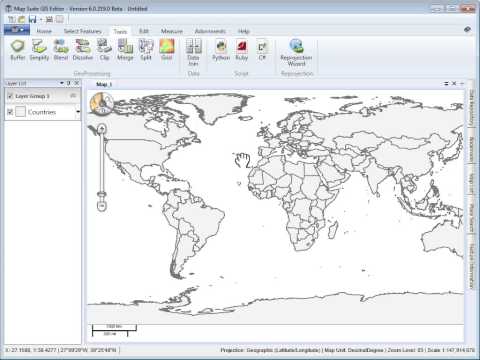Select the Buffer geoprocessing tool
Viewport: 480px width, 360px height.
[x=18, y=50]
